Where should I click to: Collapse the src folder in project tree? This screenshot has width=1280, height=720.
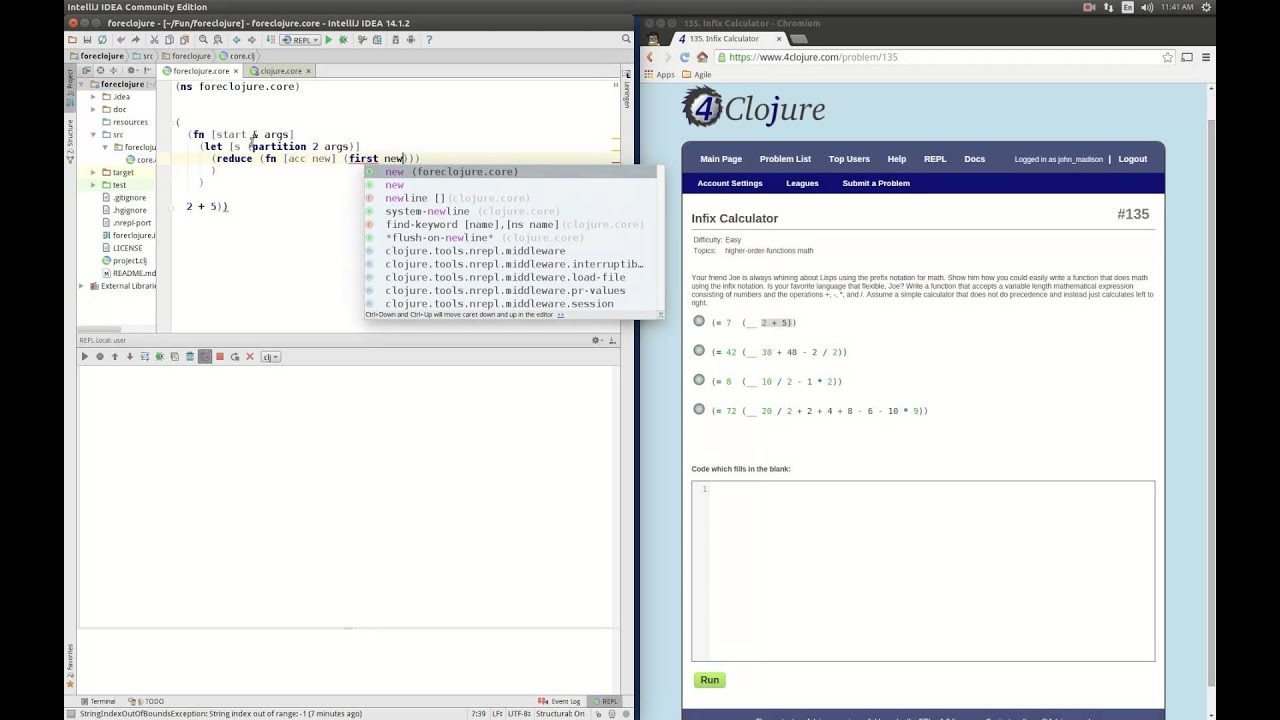click(x=94, y=134)
